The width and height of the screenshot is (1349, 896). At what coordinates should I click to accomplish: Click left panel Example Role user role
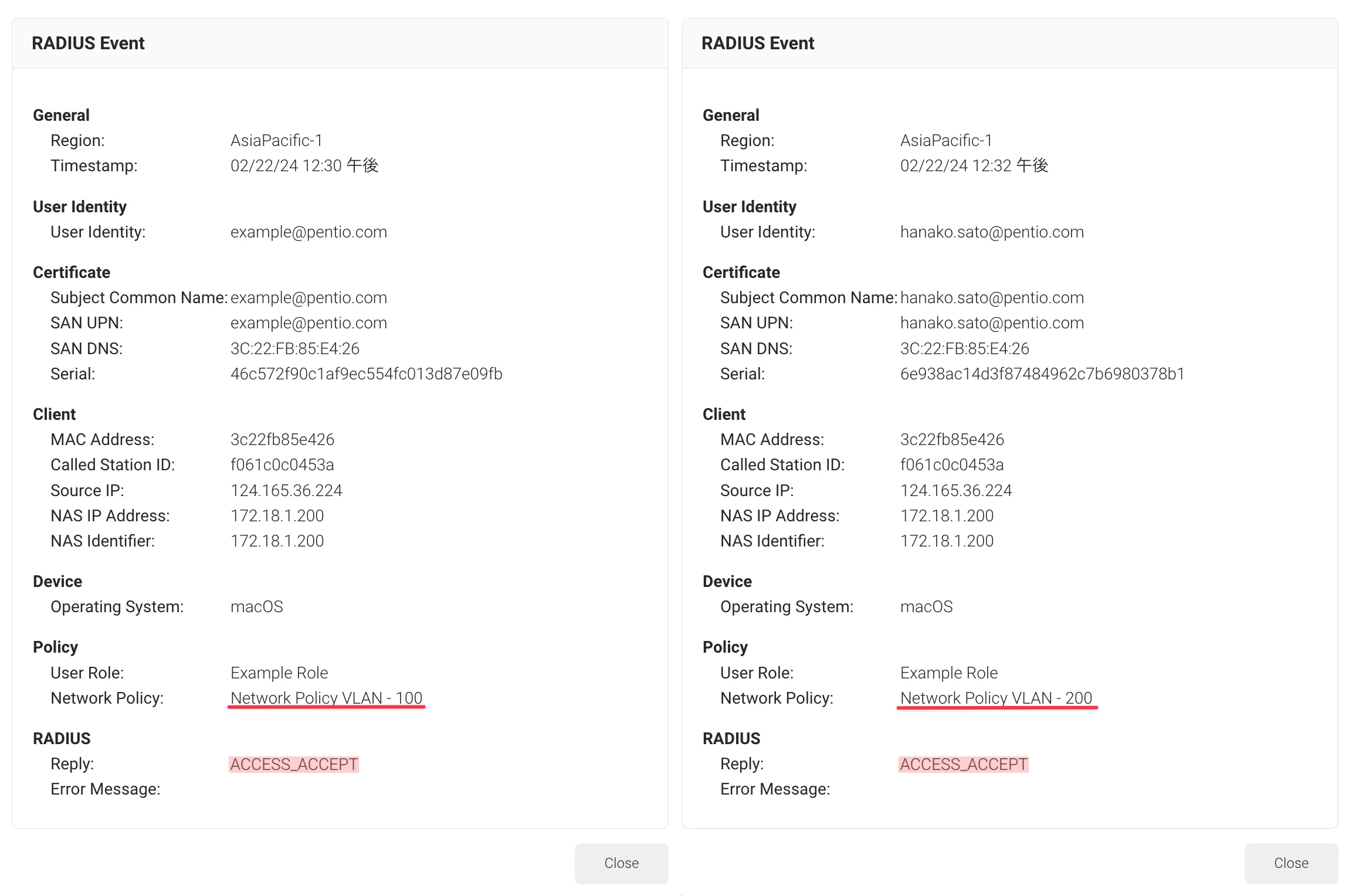279,673
